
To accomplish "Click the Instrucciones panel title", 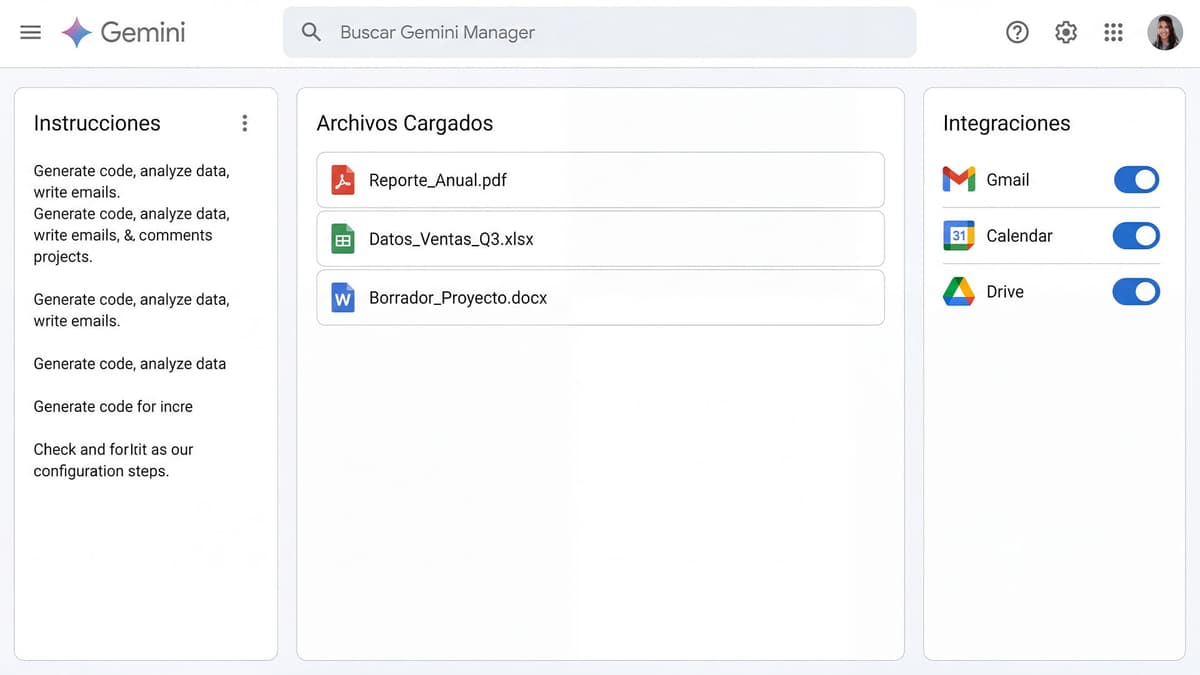I will pyautogui.click(x=96, y=122).
